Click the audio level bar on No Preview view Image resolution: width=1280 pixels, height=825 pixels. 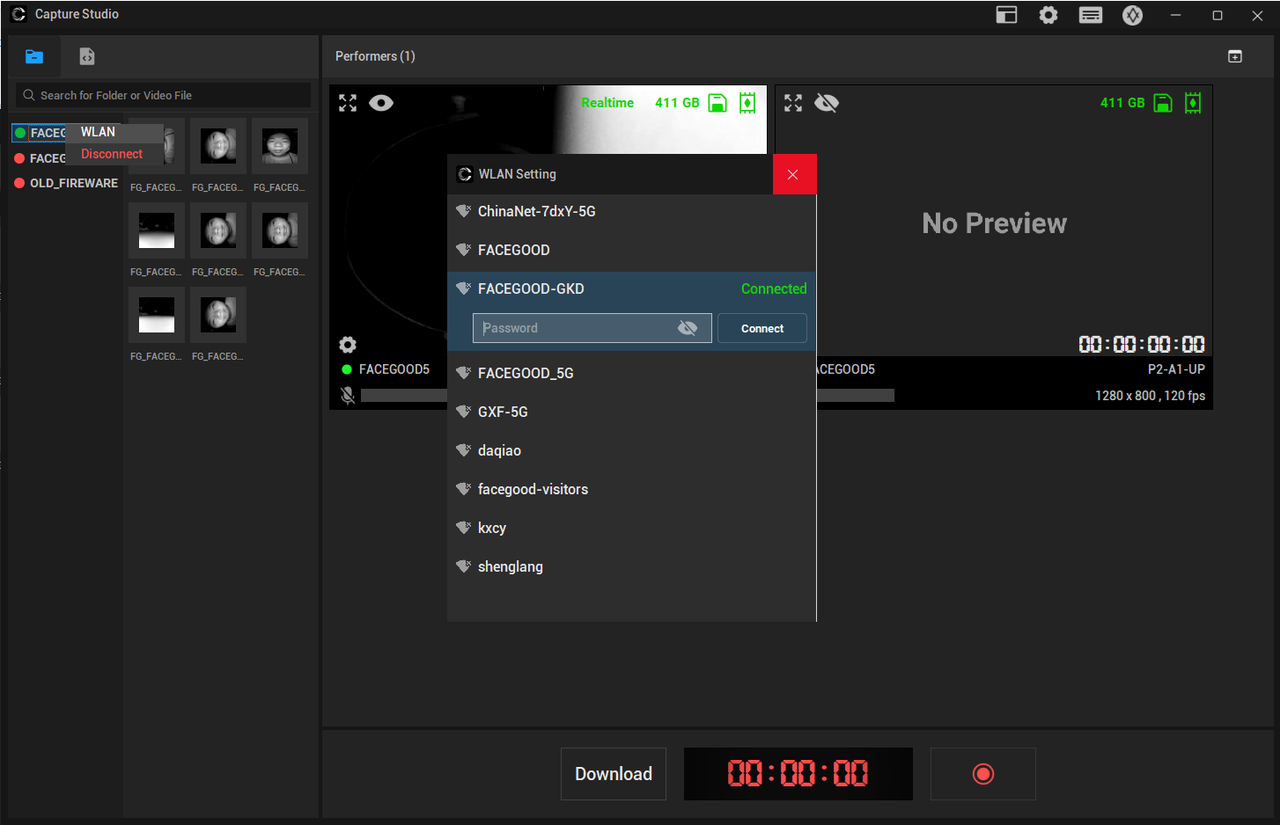point(855,396)
